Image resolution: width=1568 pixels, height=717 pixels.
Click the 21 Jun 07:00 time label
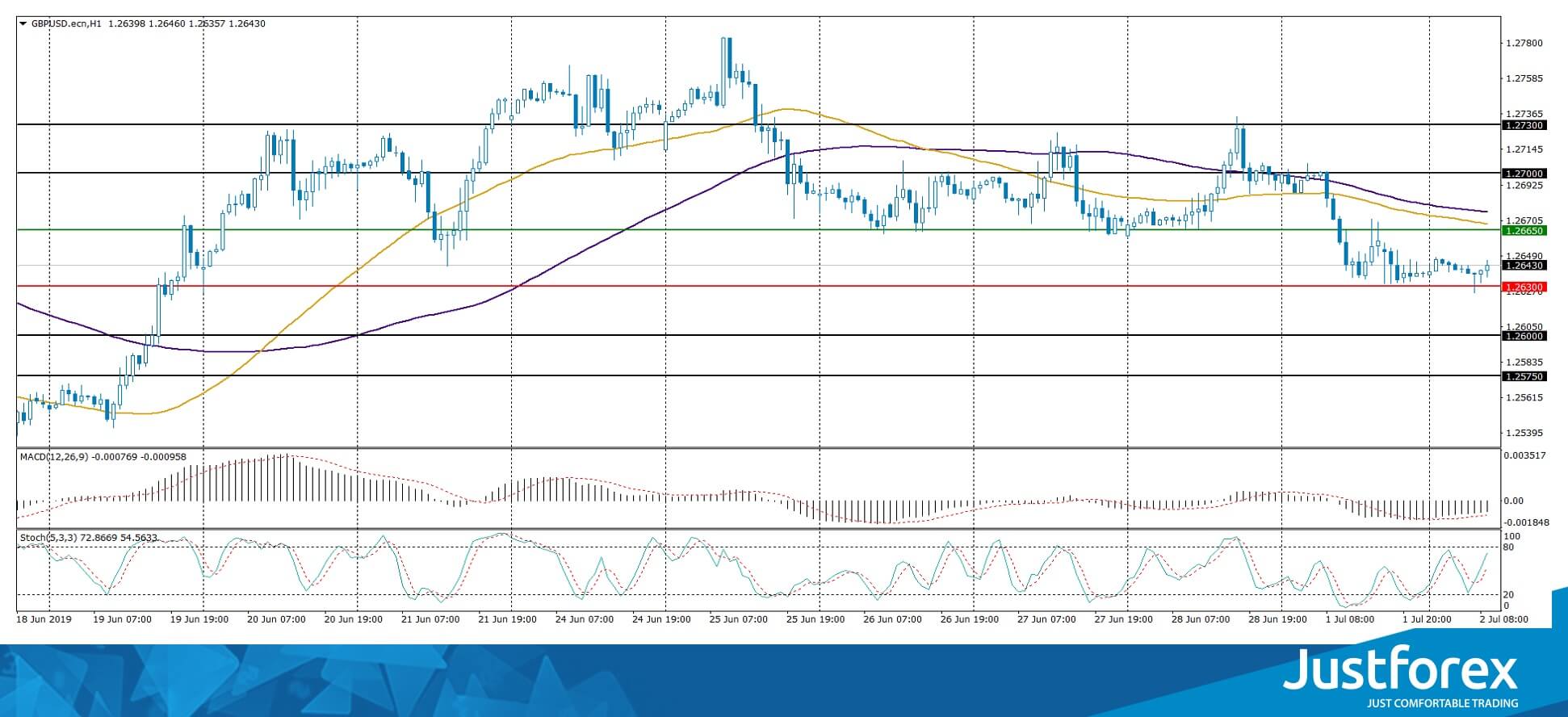coord(430,619)
